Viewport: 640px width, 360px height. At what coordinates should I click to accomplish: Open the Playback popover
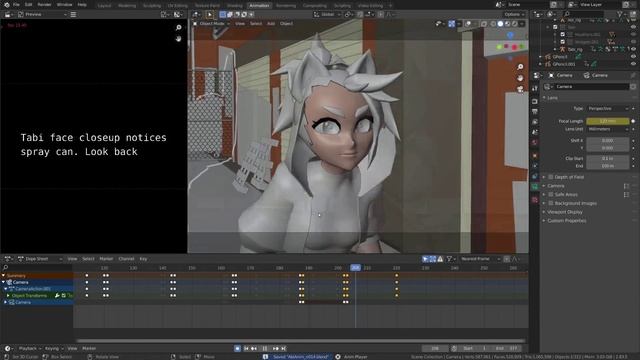(30, 349)
